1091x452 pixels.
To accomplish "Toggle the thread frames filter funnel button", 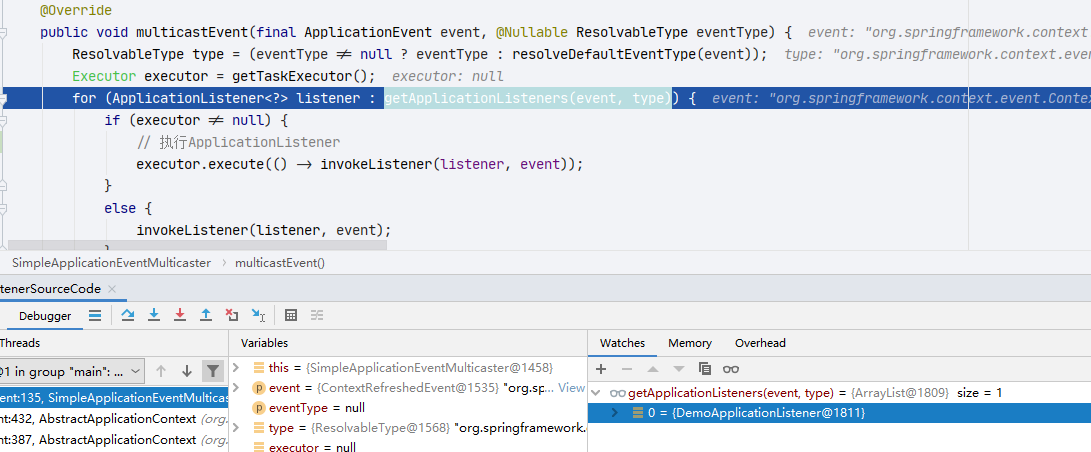I will [x=213, y=371].
